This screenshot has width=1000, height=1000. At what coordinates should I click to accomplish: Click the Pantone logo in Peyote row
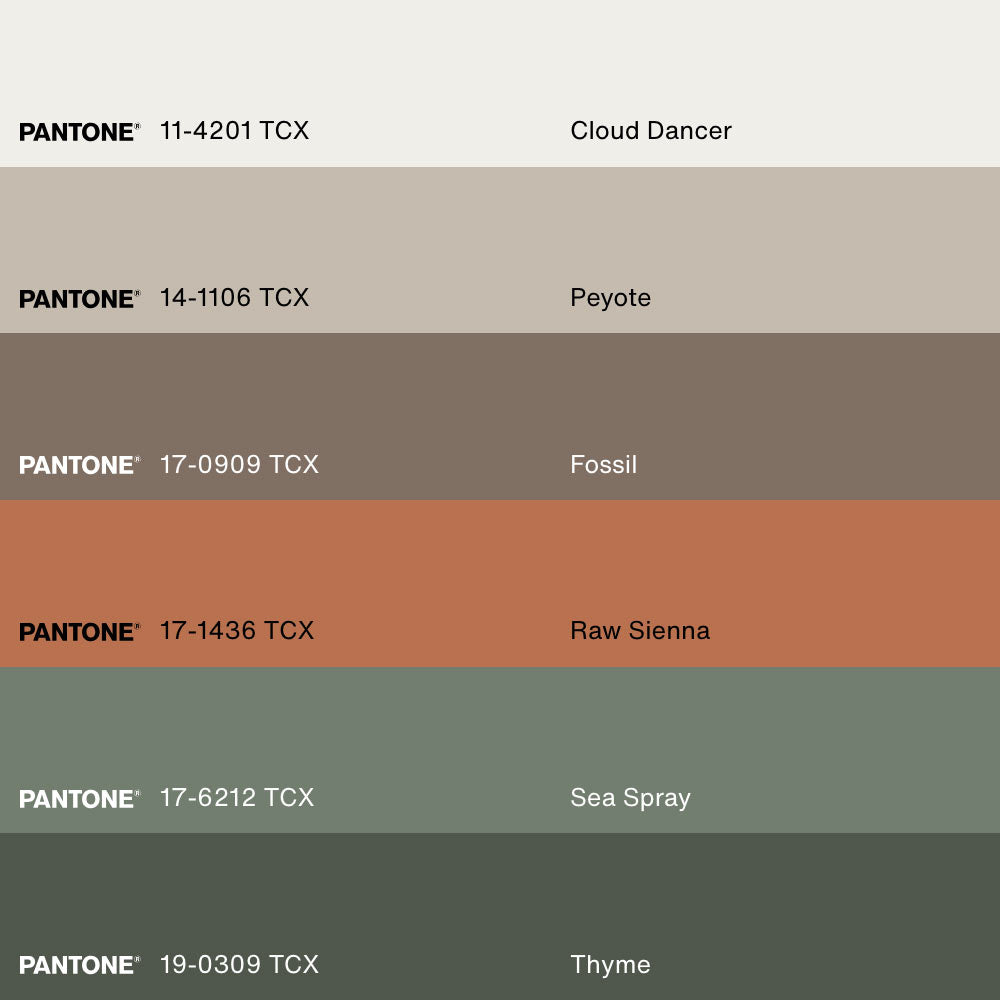[79, 299]
